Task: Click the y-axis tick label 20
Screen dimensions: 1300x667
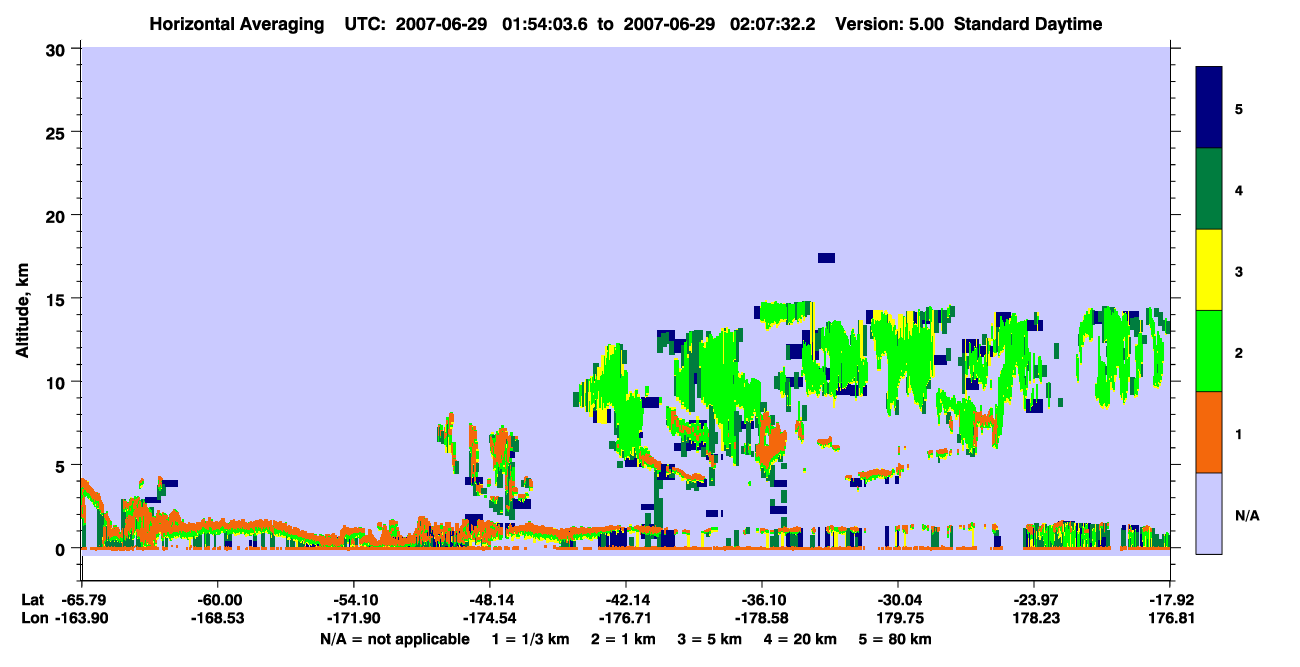Action: [55, 216]
